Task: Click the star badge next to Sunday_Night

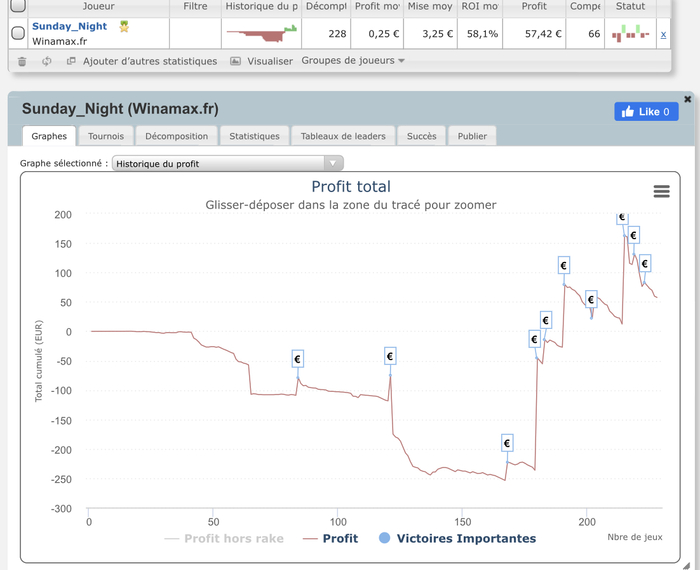Action: [x=124, y=27]
